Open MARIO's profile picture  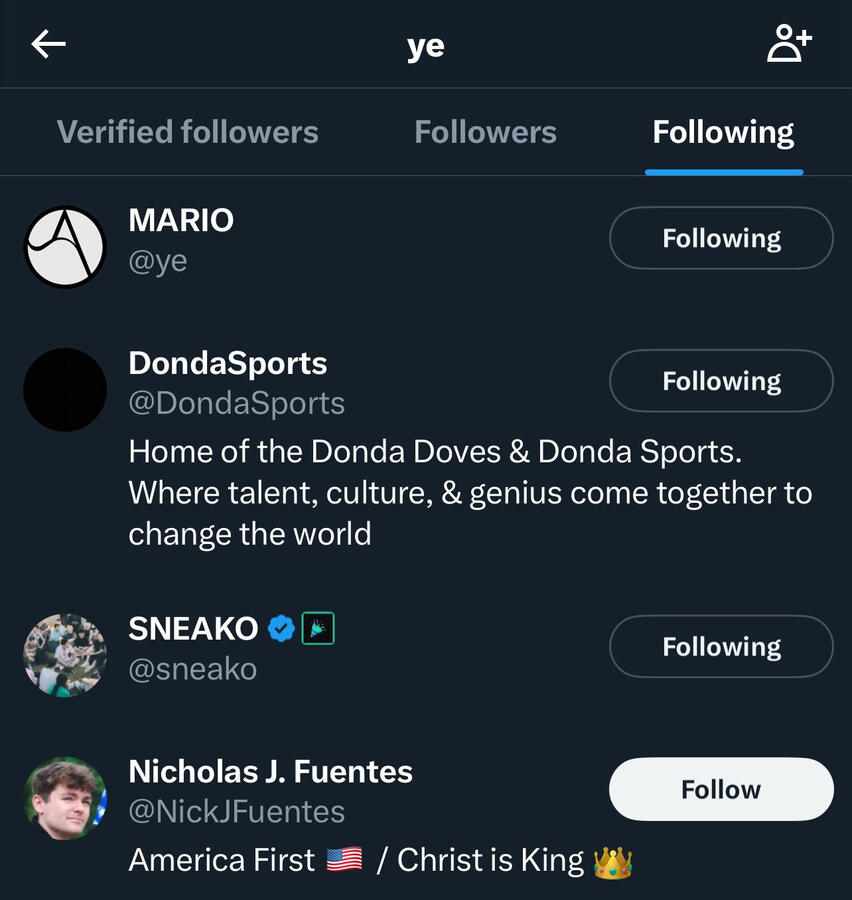tap(65, 247)
